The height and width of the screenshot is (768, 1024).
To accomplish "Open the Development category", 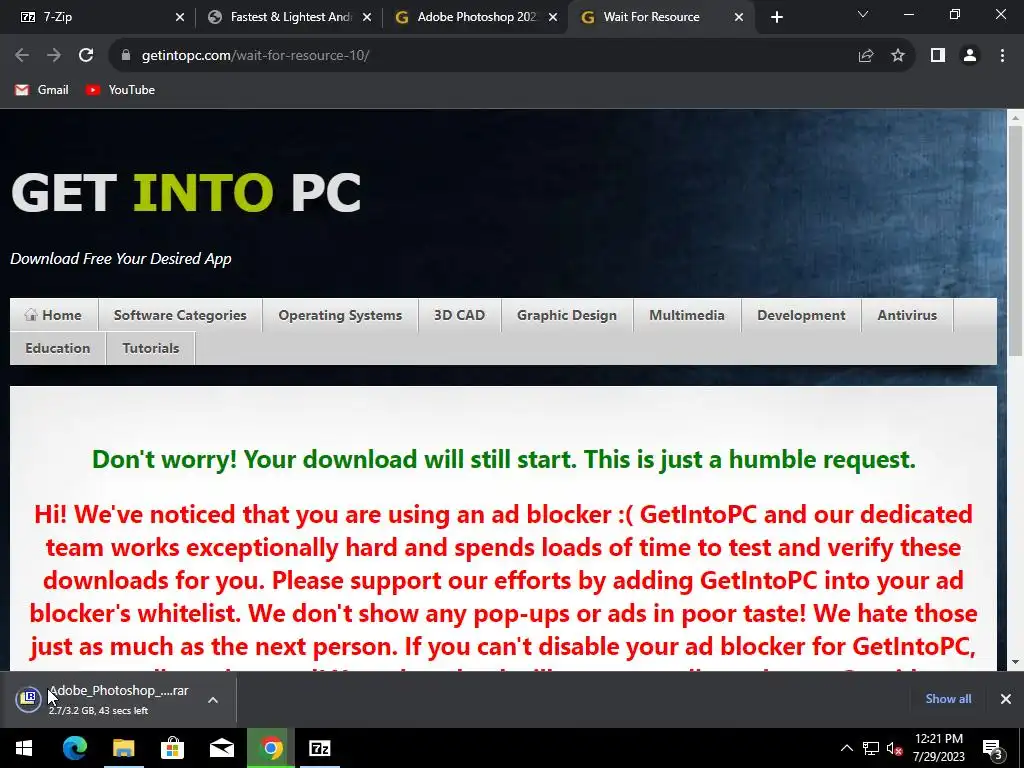I will 801,315.
